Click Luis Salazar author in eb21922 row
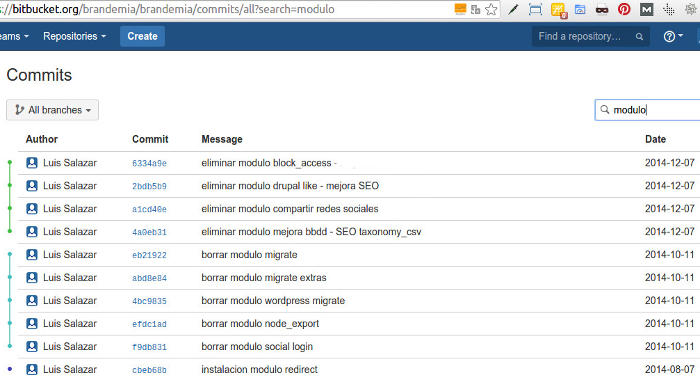700x380 pixels. point(70,255)
